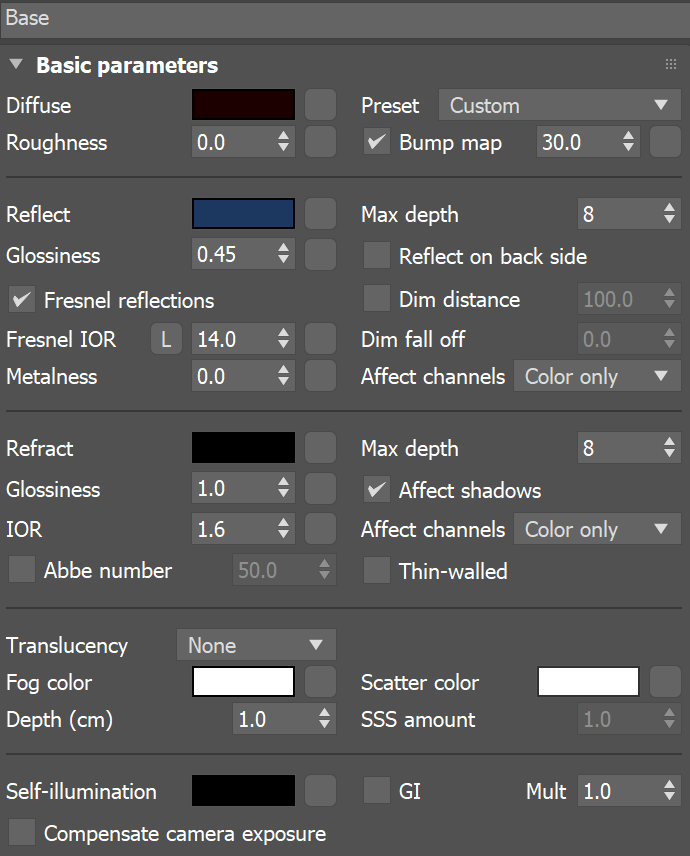Click the L lock button beside Fresnel IOR

click(166, 338)
